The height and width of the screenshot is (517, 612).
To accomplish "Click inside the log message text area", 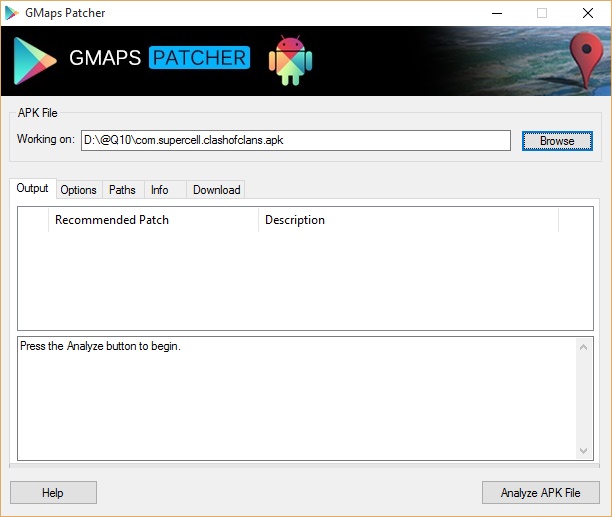I will (x=295, y=400).
